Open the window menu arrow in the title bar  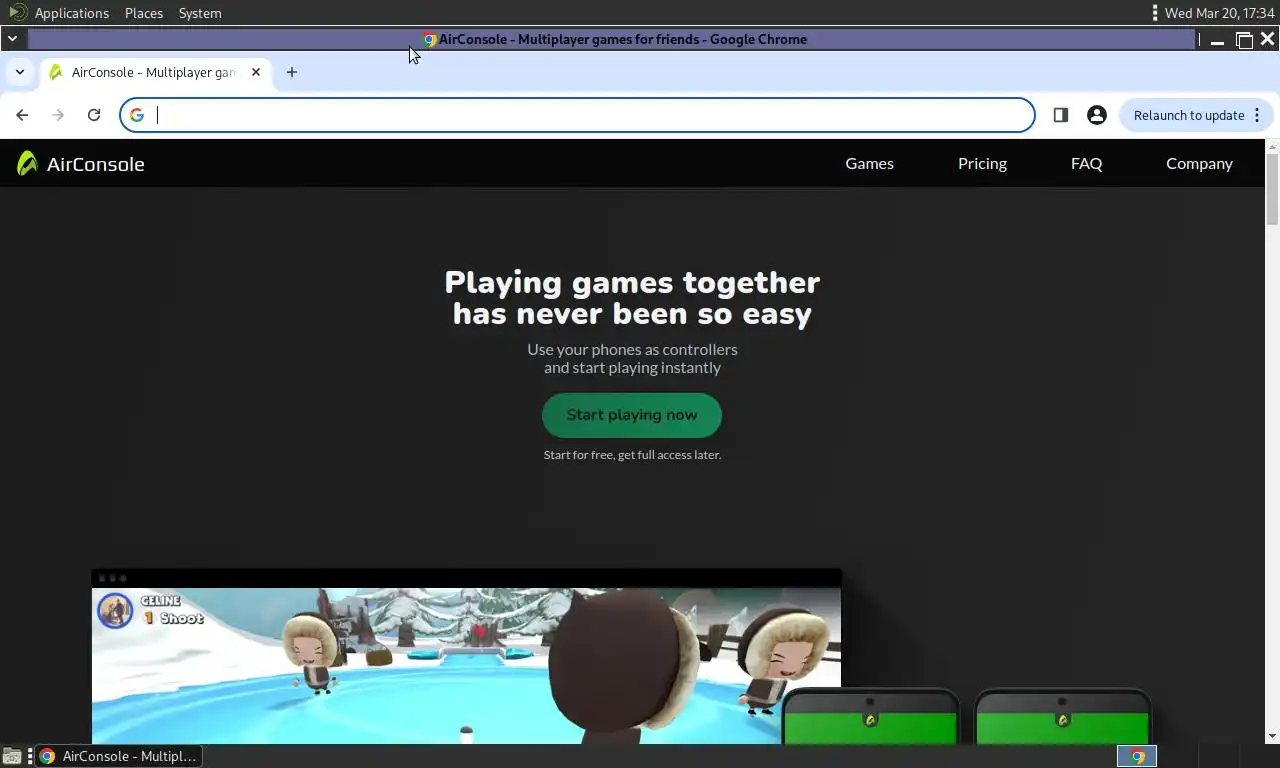(x=12, y=39)
